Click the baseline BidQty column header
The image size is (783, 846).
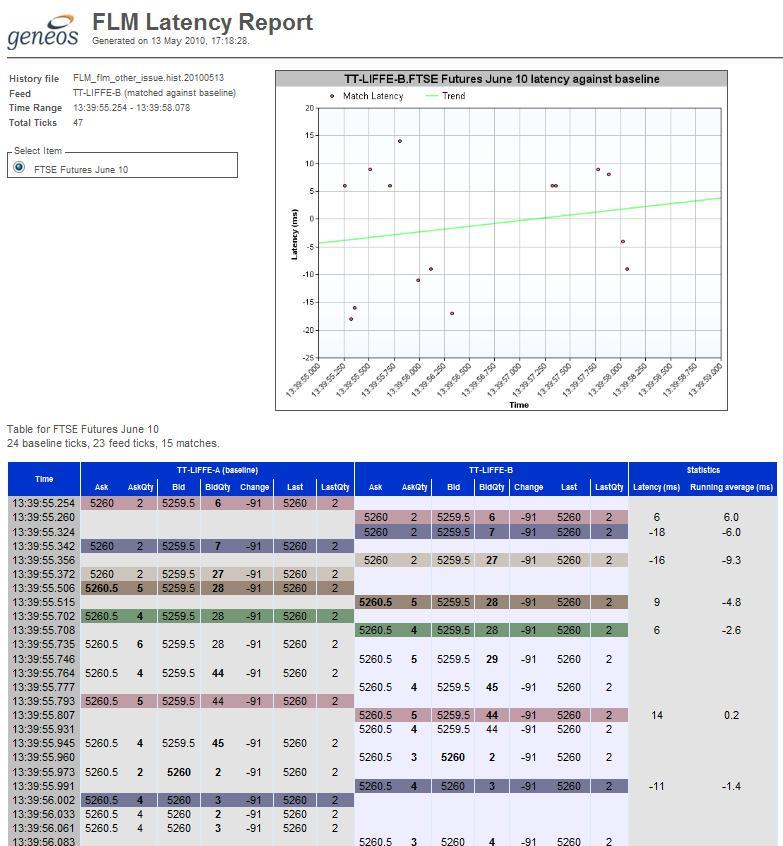tap(217, 487)
